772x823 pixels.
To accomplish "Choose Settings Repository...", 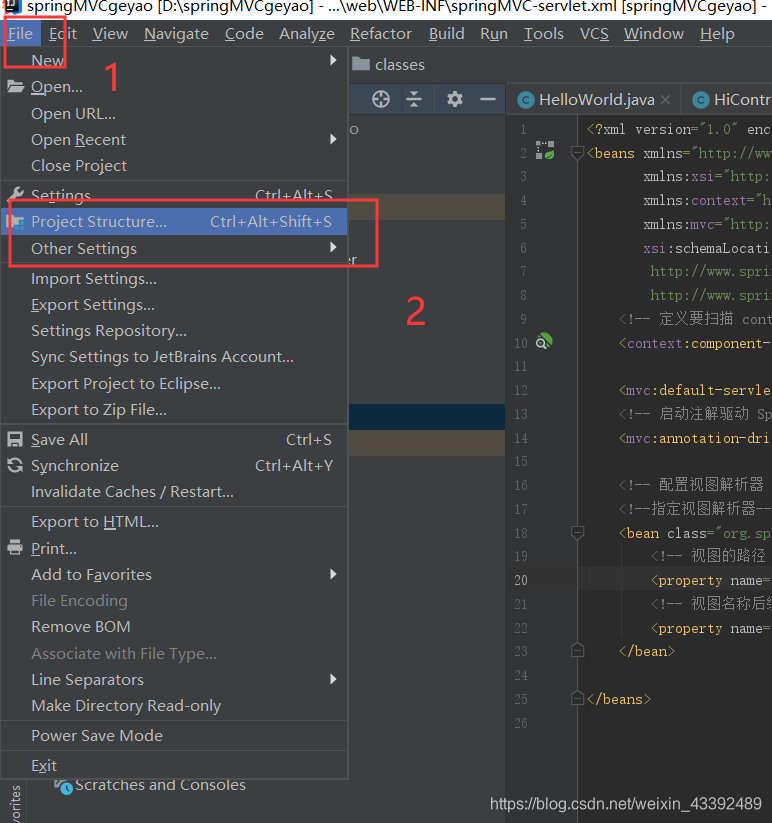I will (174, 331).
